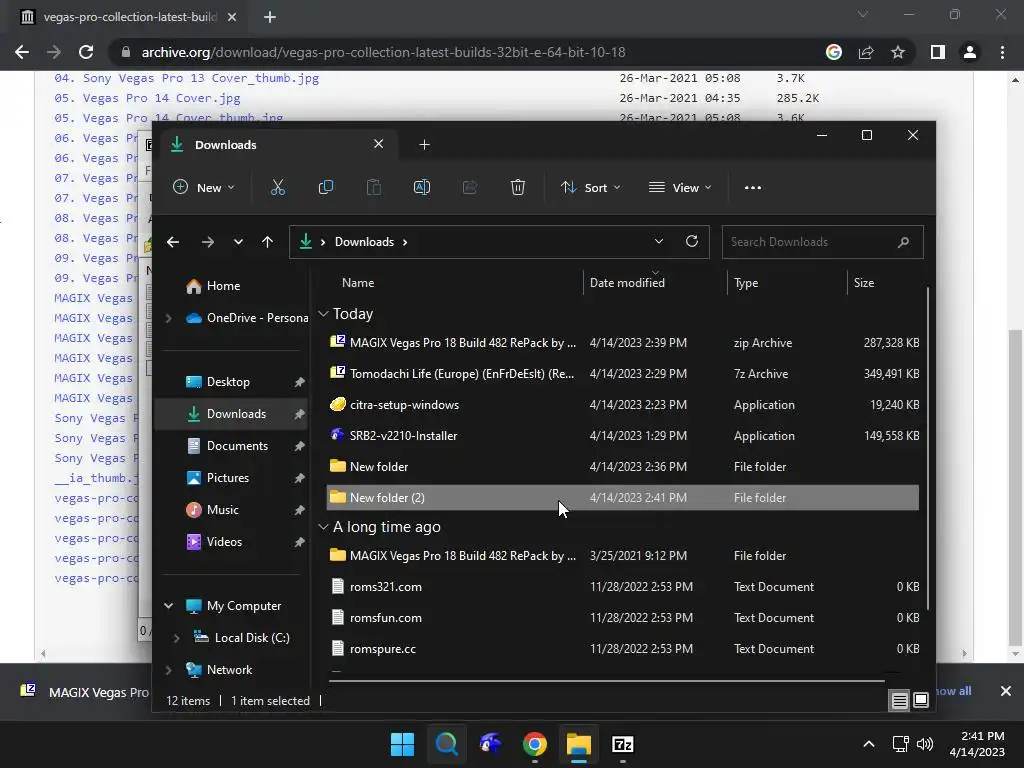The width and height of the screenshot is (1024, 768).
Task: Switch to large thumbnails view icon in status bar
Action: (x=921, y=701)
